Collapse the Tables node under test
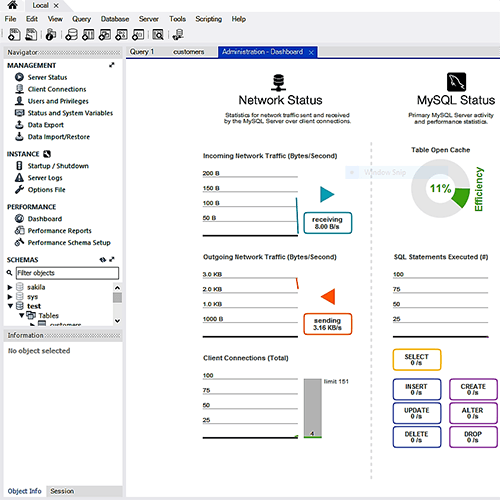This screenshot has width=500, height=500. [22, 315]
